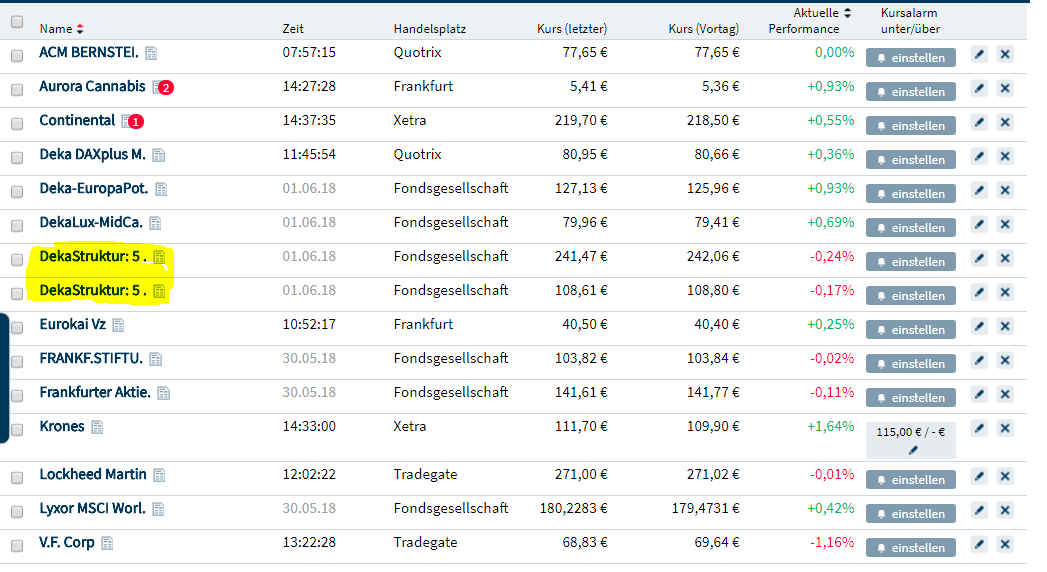Remove Lockheed Martin with the X icon
The height and width of the screenshot is (572, 1047).
(x=1005, y=478)
